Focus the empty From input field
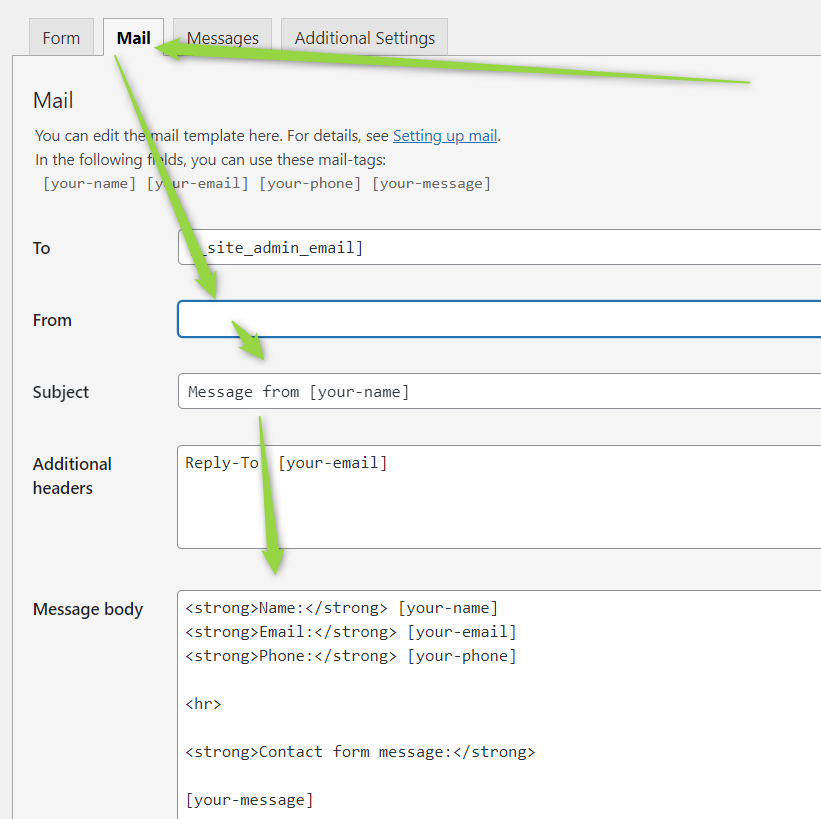 pos(500,319)
